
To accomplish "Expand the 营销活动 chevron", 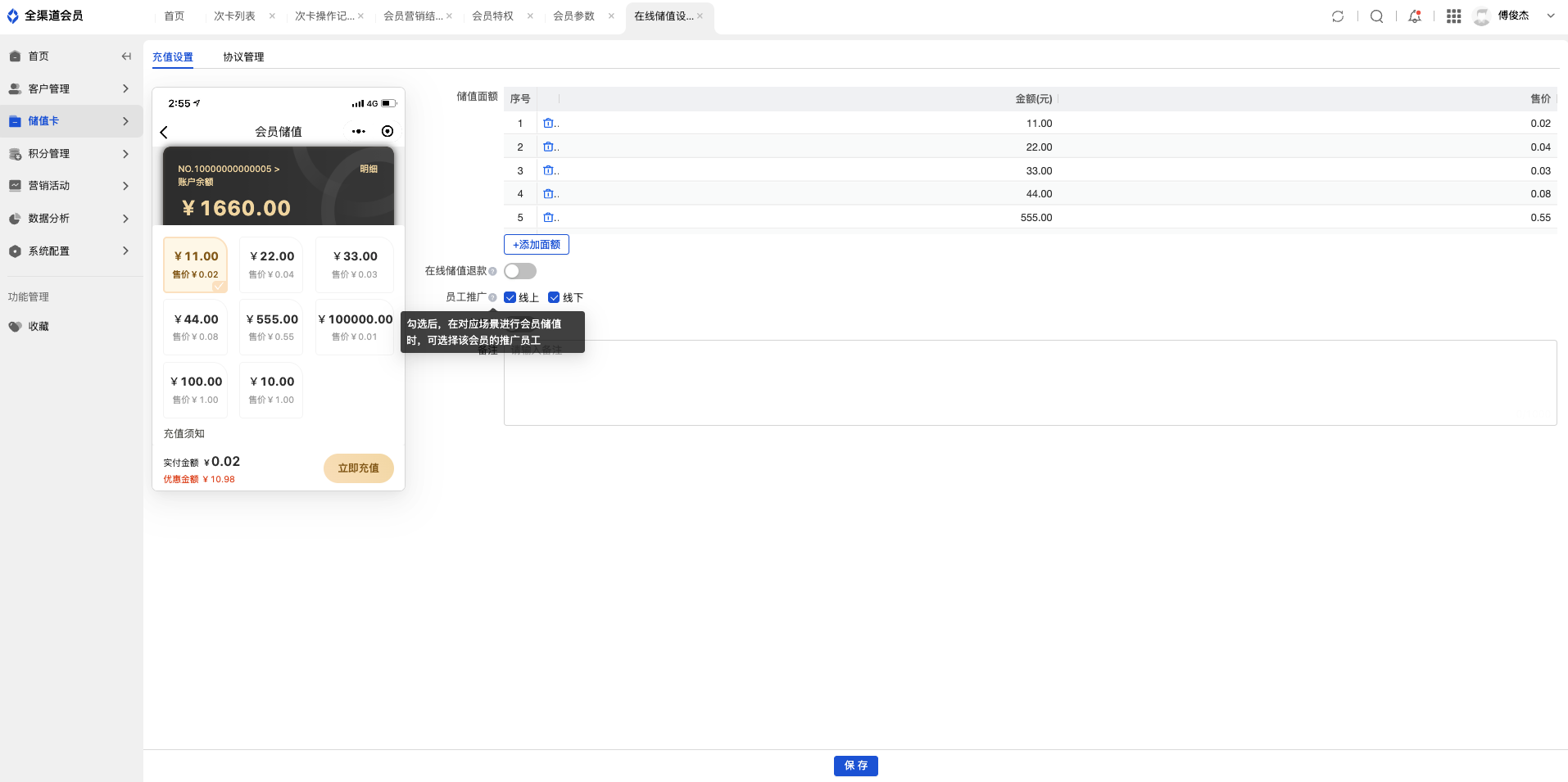I will 125,186.
